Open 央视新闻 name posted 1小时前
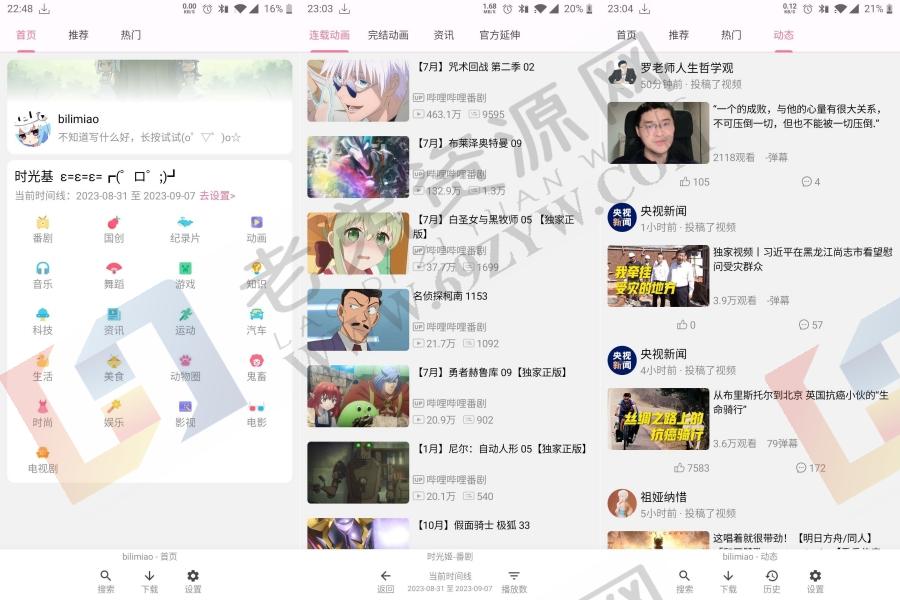This screenshot has height=600, width=900. pos(664,211)
